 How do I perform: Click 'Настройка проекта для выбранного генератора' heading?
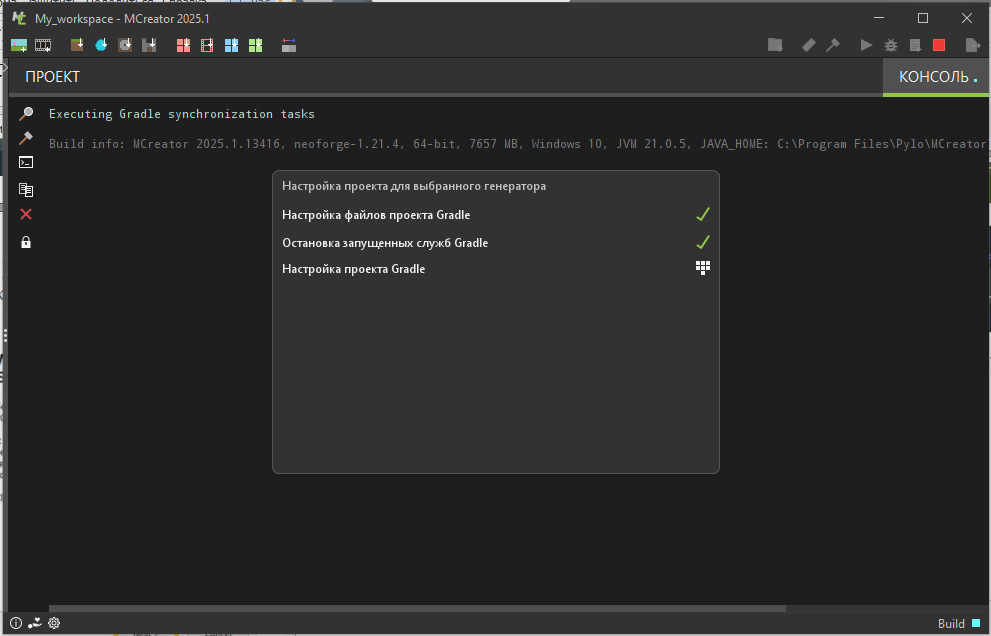point(414,186)
